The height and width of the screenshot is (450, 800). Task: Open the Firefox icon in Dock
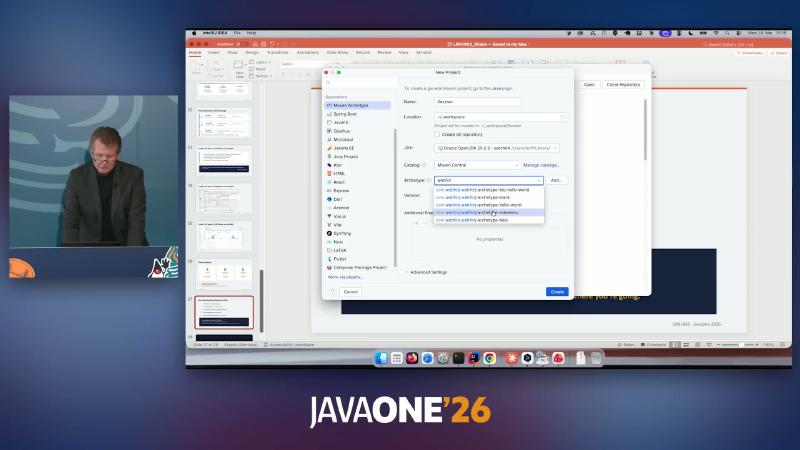pyautogui.click(x=412, y=358)
